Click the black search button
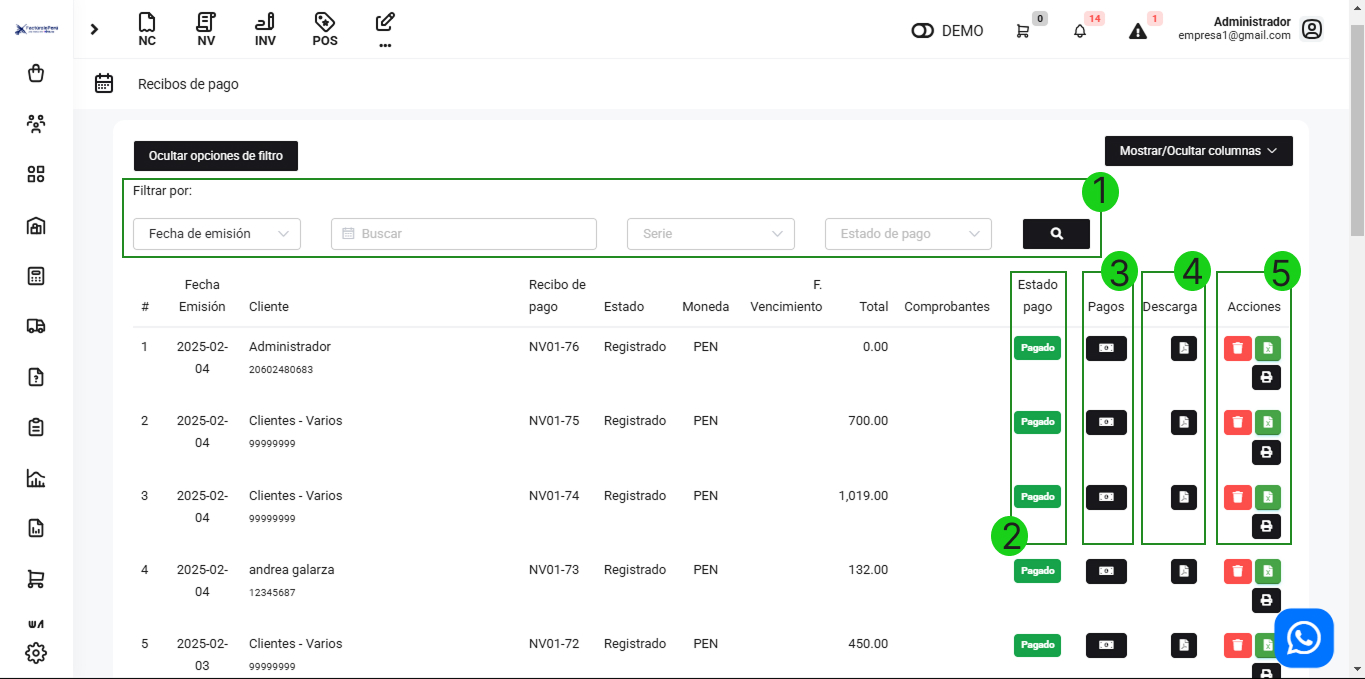This screenshot has width=1365, height=679. pyautogui.click(x=1056, y=234)
